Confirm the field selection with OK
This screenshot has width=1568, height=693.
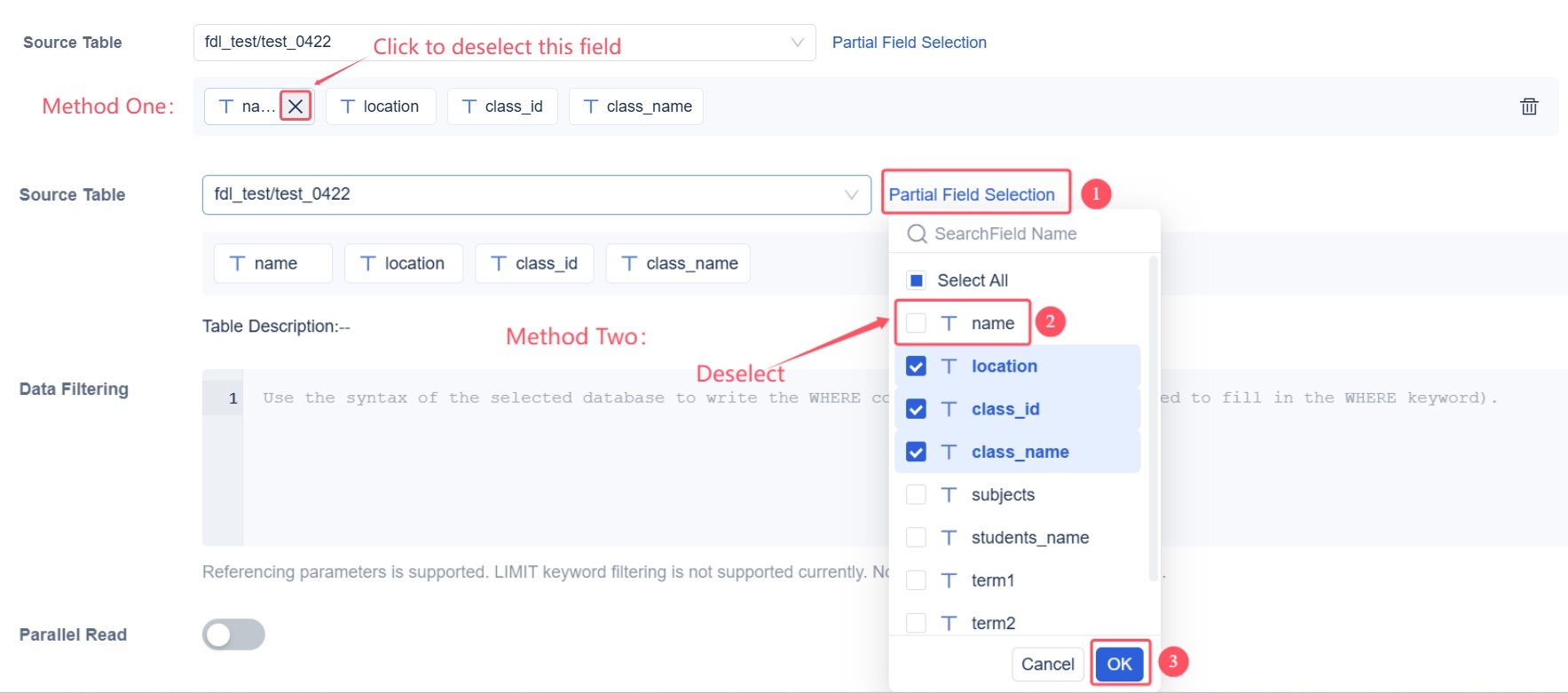[1120, 664]
